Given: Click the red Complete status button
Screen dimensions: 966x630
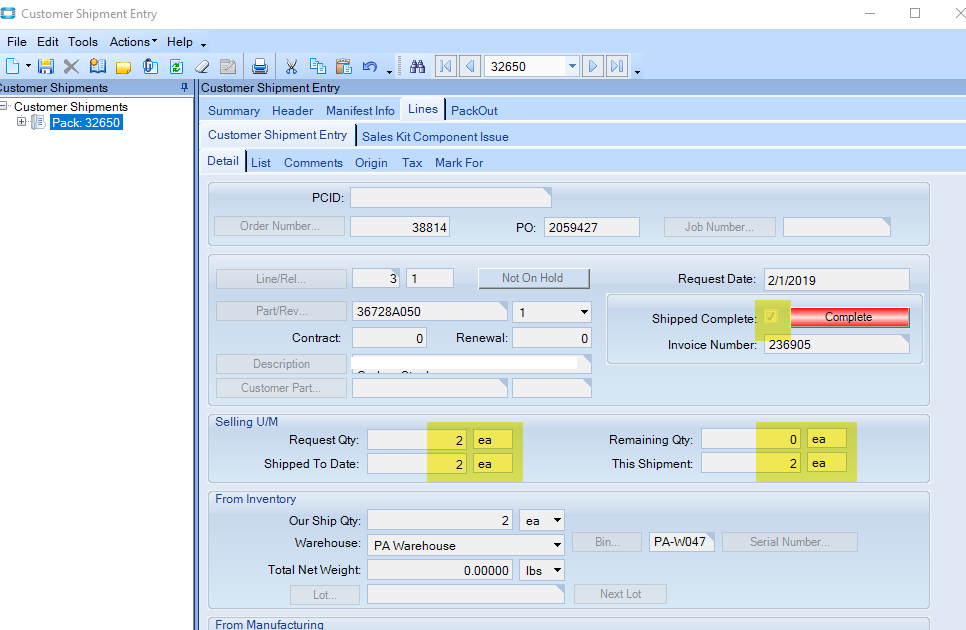Looking at the screenshot, I should [848, 317].
